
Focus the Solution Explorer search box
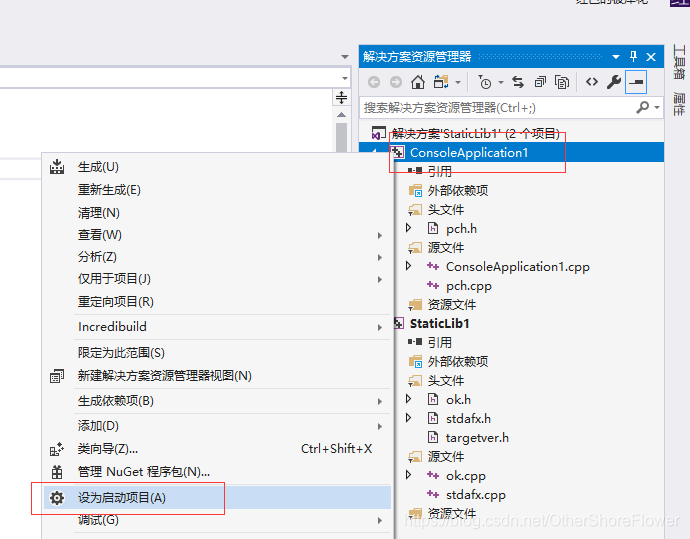point(497,107)
